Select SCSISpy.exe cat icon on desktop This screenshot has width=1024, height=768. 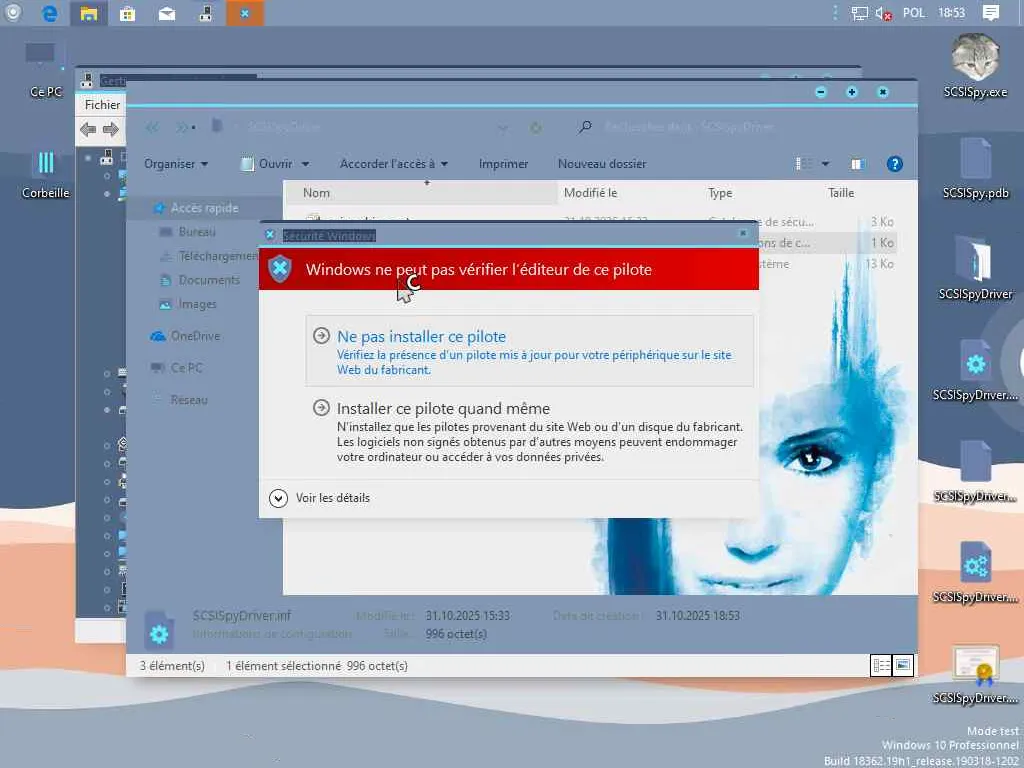pos(975,65)
